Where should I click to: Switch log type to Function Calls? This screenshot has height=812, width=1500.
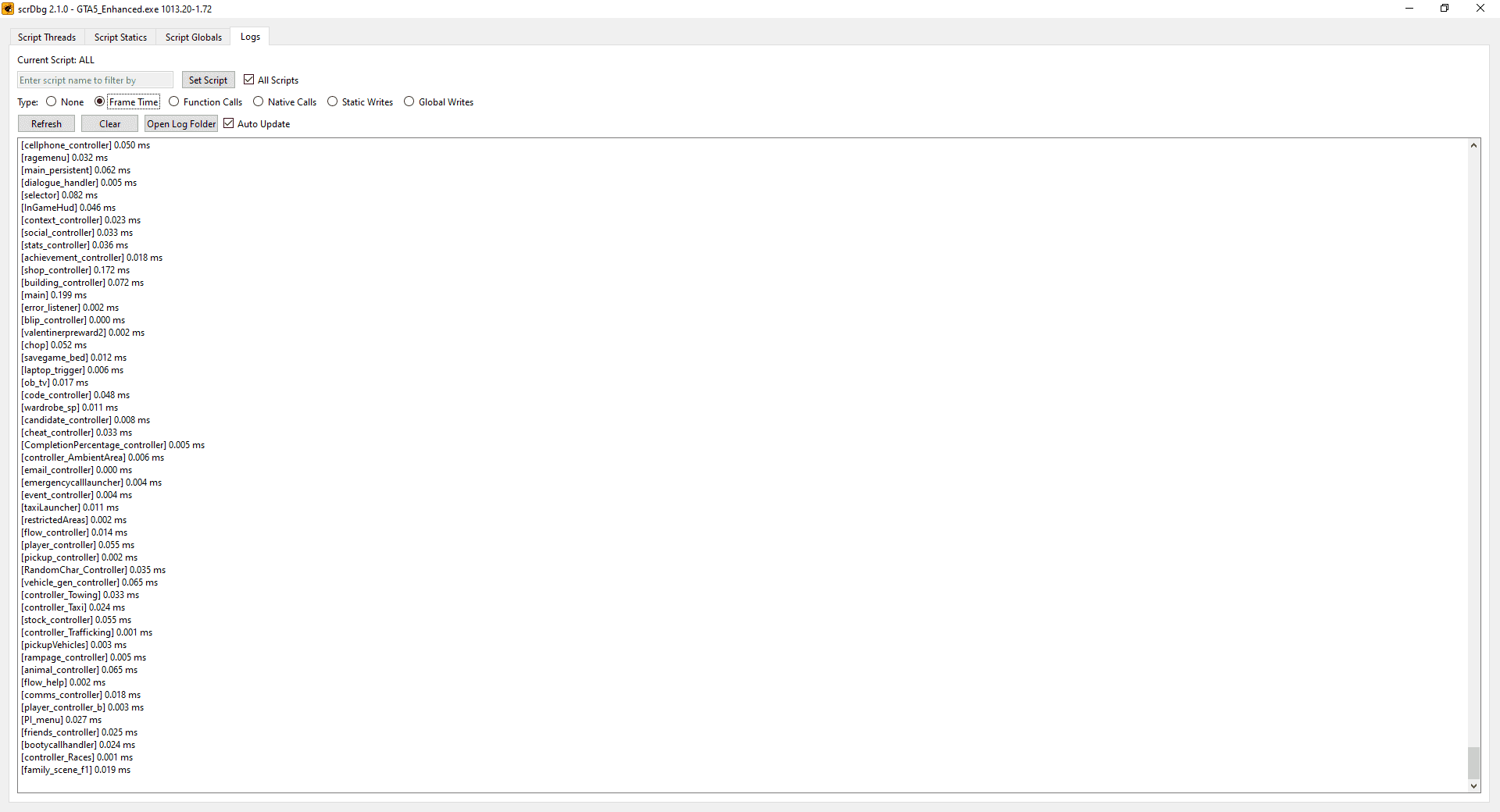[x=173, y=101]
